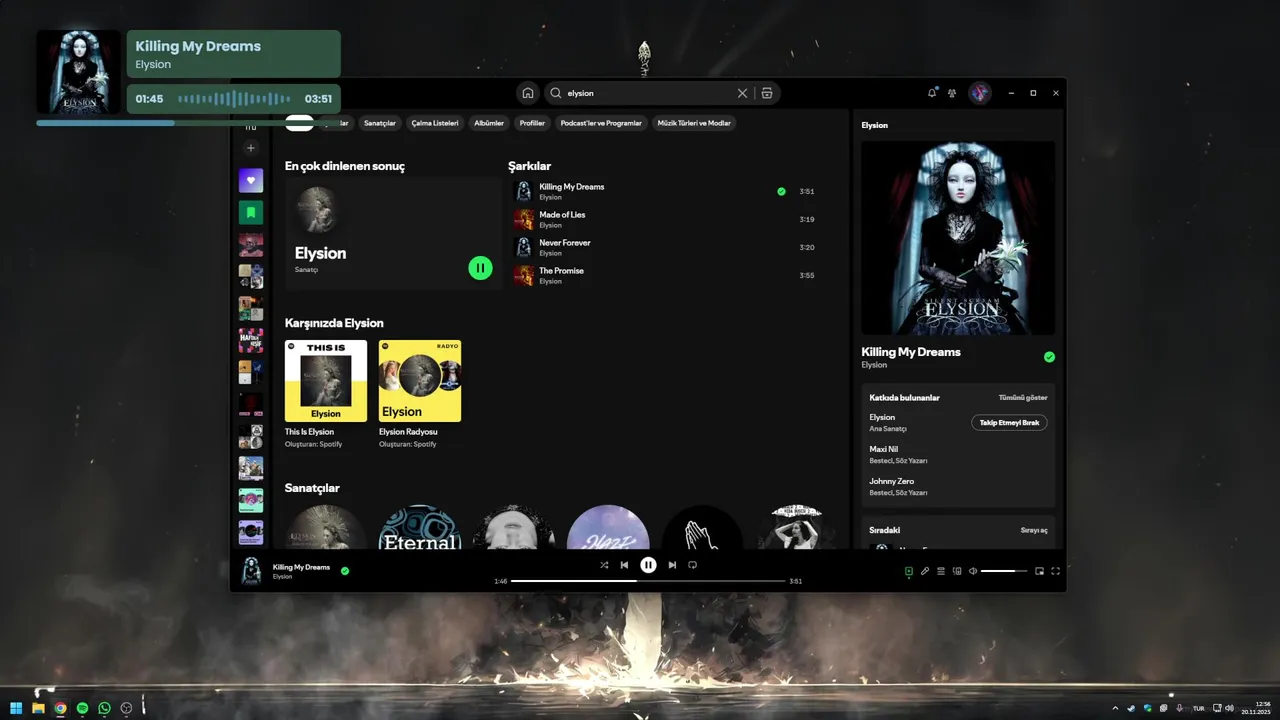Open the green bookmark Episodes item
Image resolution: width=1280 pixels, height=720 pixels.
tap(251, 212)
